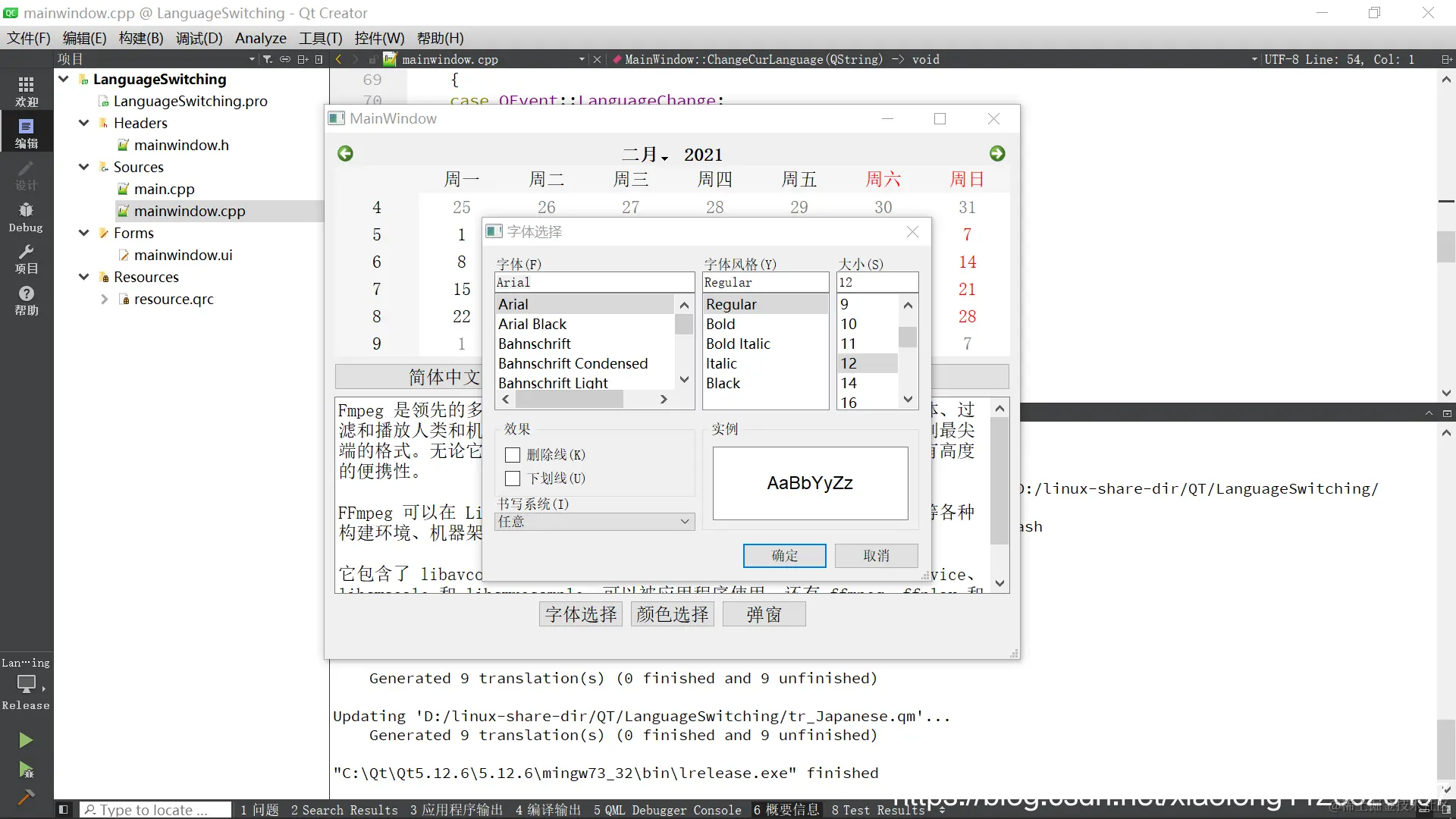This screenshot has width=1456, height=819.
Task: Open the 构建(B) build menu
Action: pyautogui.click(x=141, y=38)
